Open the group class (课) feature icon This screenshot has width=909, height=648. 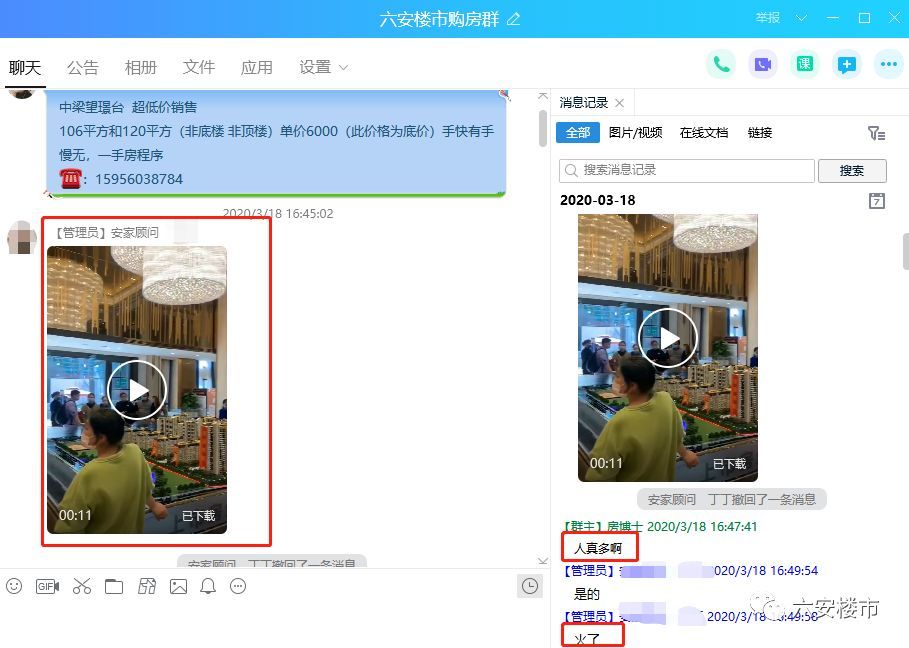pos(805,64)
